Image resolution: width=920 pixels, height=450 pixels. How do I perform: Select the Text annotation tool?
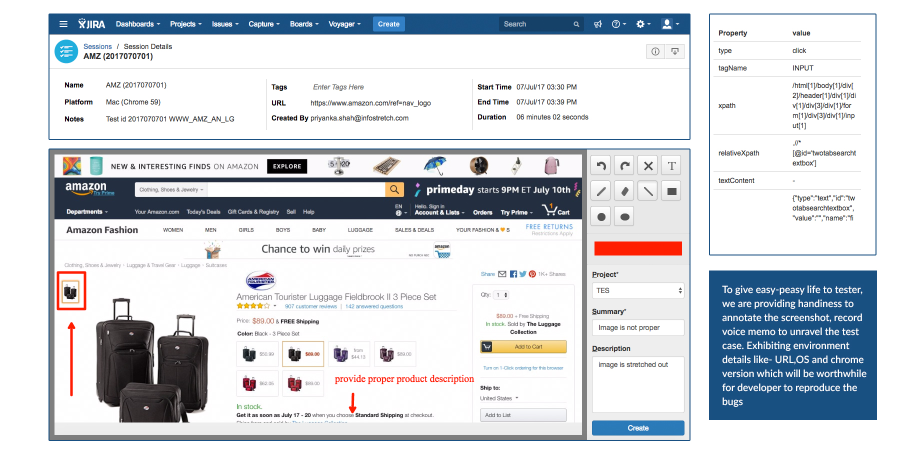(x=672, y=166)
